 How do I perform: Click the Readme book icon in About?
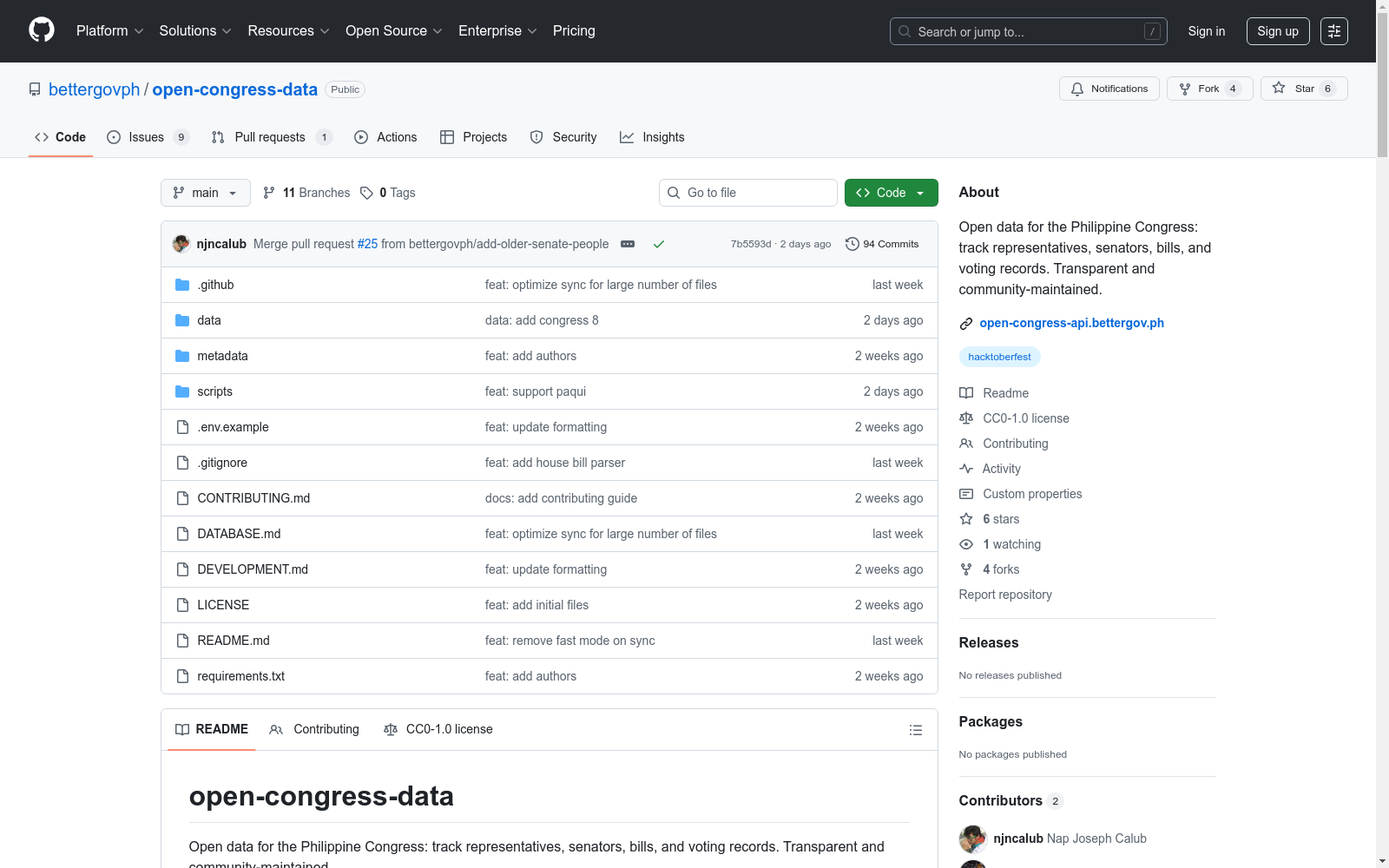coord(966,393)
